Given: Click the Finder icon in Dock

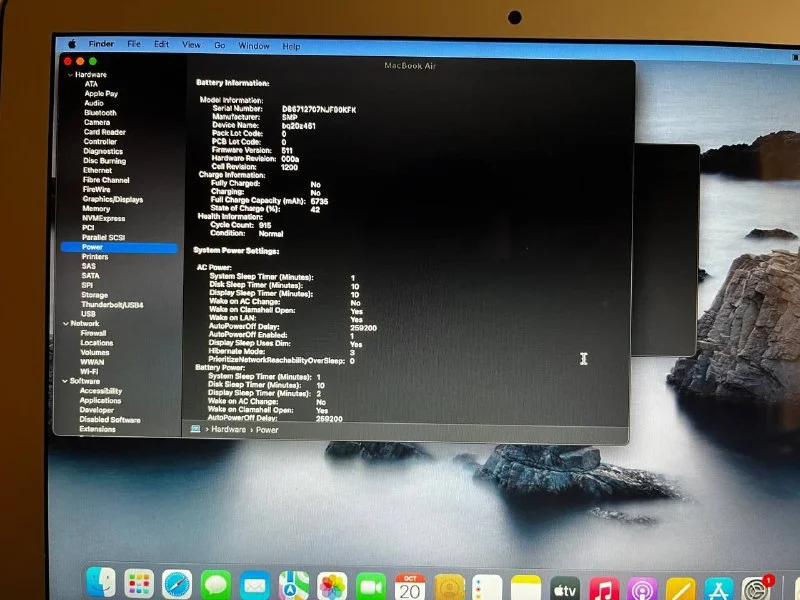Looking at the screenshot, I should (x=100, y=584).
